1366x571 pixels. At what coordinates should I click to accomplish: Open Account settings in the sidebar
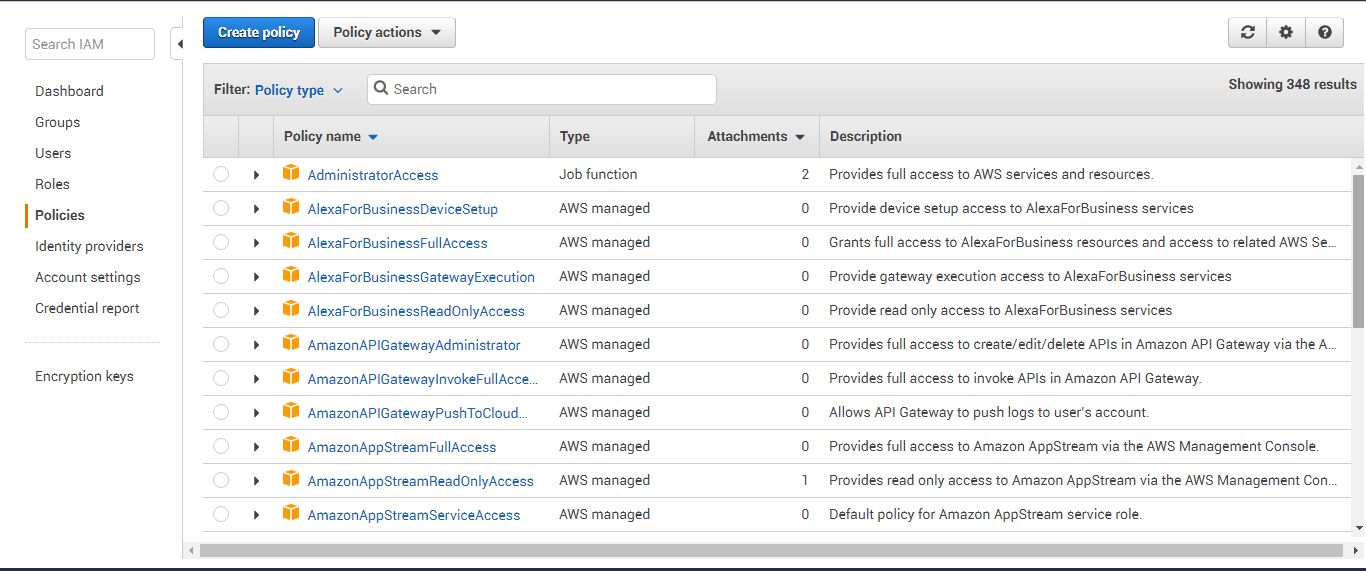87,277
